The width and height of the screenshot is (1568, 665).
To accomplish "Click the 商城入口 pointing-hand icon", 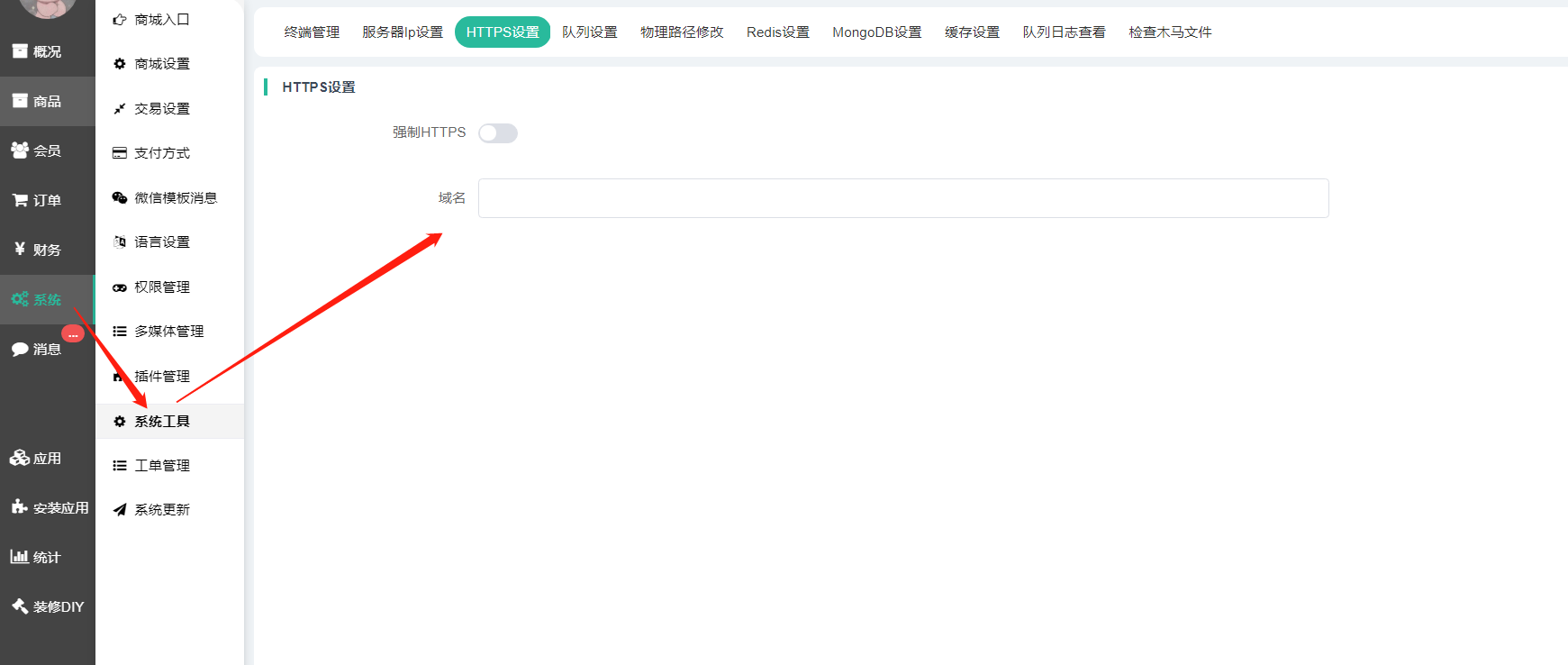I will click(x=119, y=19).
